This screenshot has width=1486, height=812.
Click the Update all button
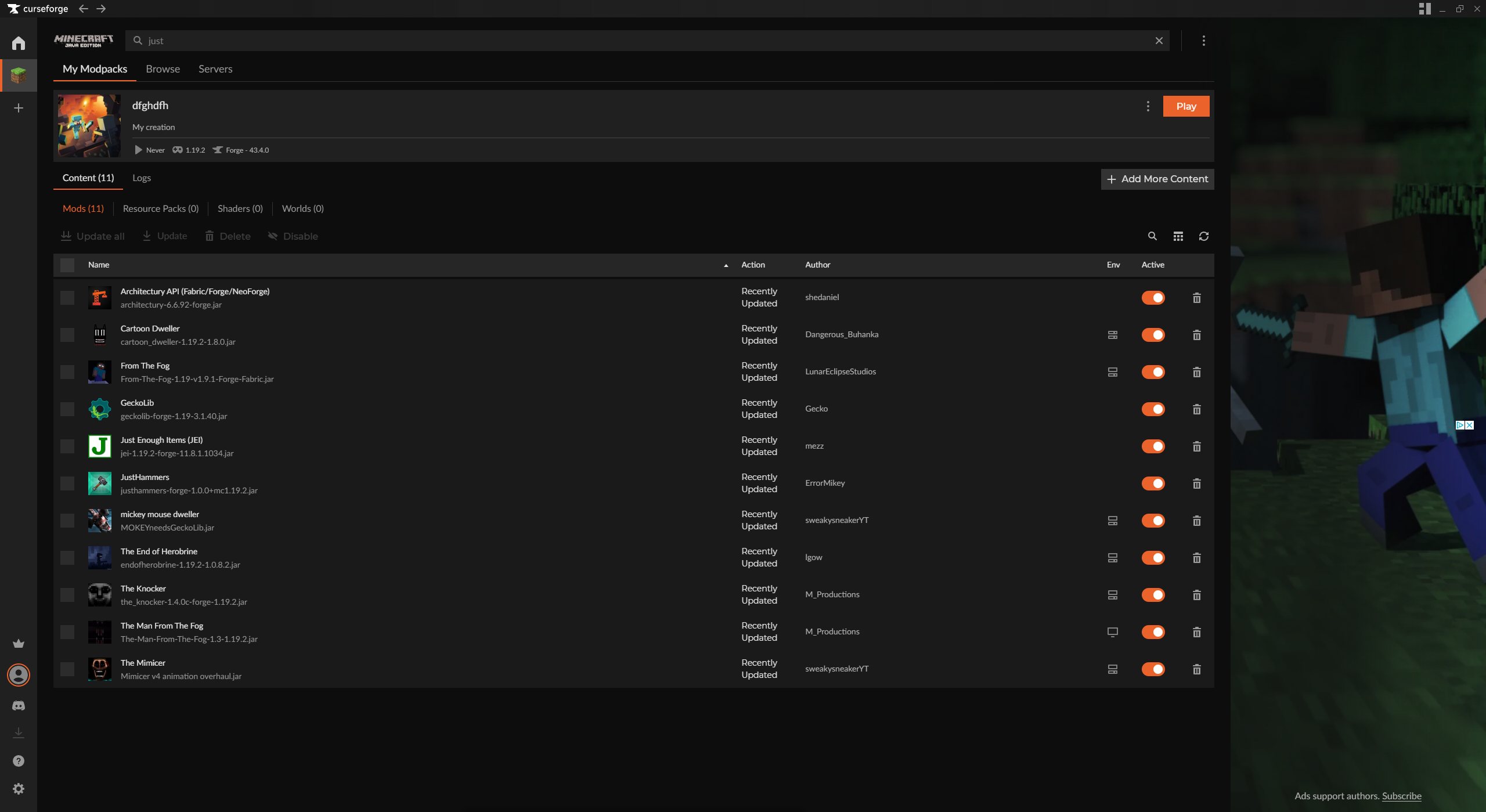[93, 236]
